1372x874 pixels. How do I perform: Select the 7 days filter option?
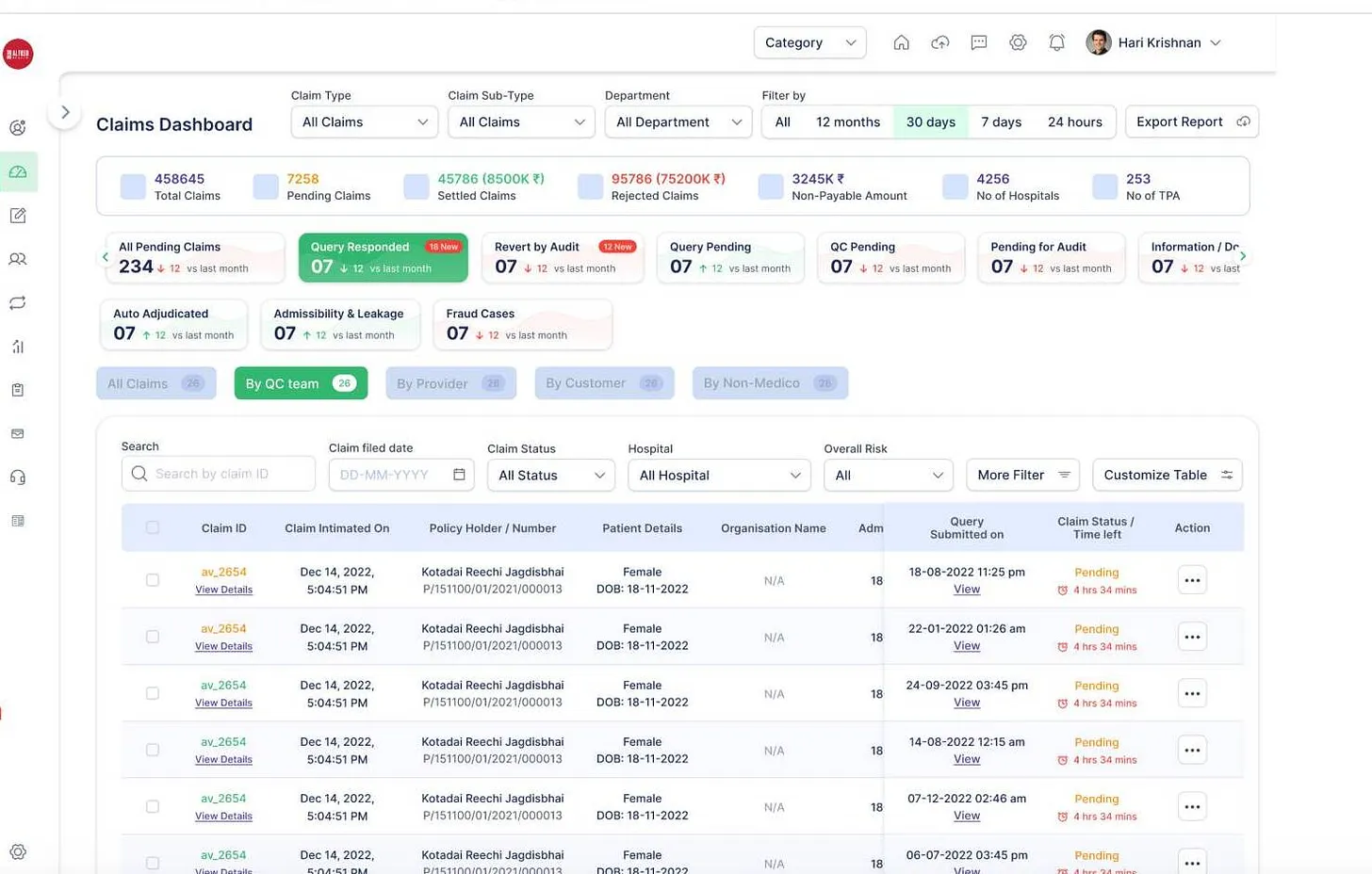click(1001, 122)
